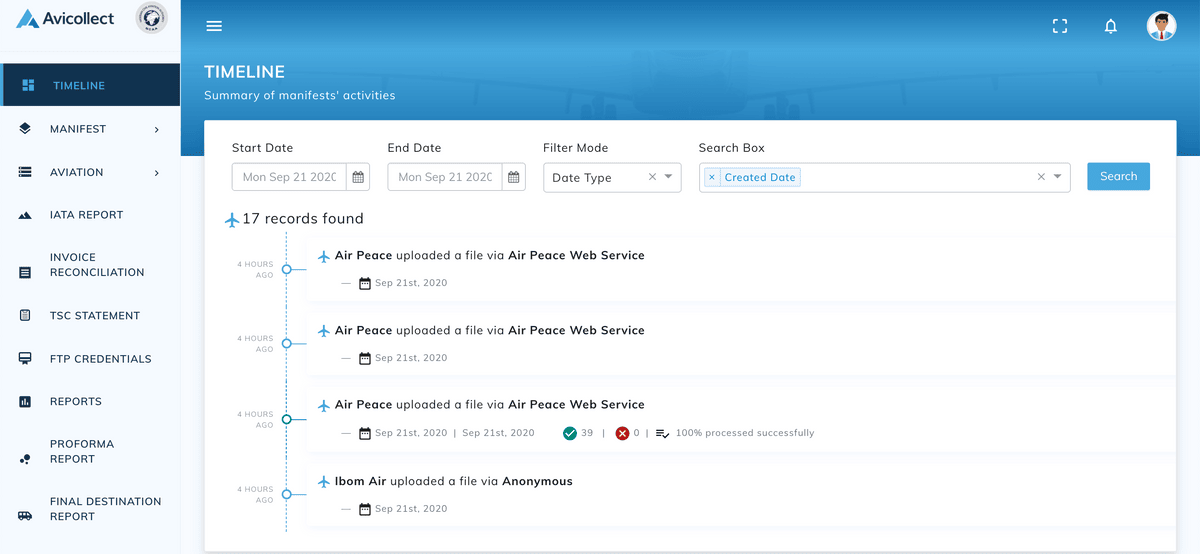Click the processed checklist icon
The height and width of the screenshot is (554, 1200).
pyautogui.click(x=662, y=433)
